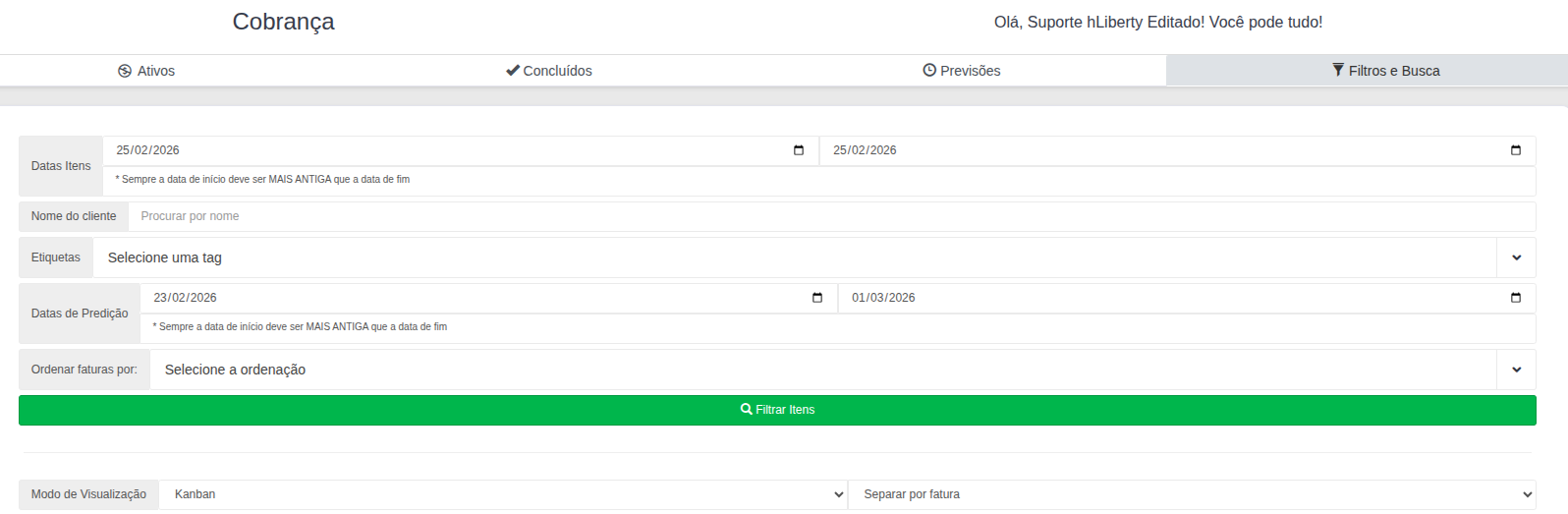Click the funnel icon beside Filtros e Busca
The width and height of the screenshot is (1568, 514).
tap(1338, 70)
